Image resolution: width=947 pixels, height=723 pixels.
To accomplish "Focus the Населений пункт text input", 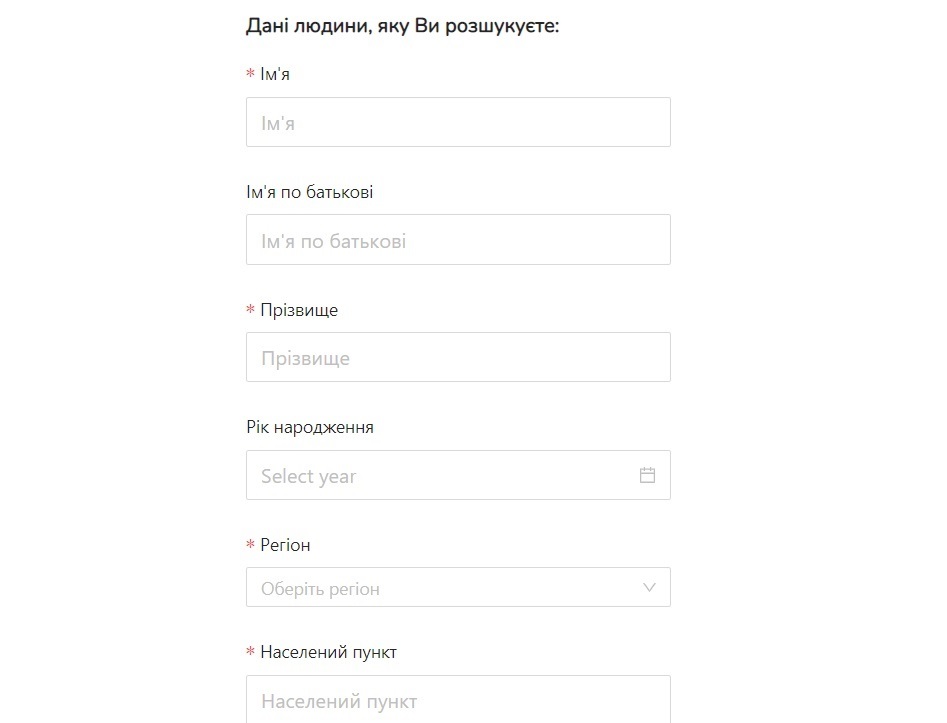I will [x=458, y=699].
